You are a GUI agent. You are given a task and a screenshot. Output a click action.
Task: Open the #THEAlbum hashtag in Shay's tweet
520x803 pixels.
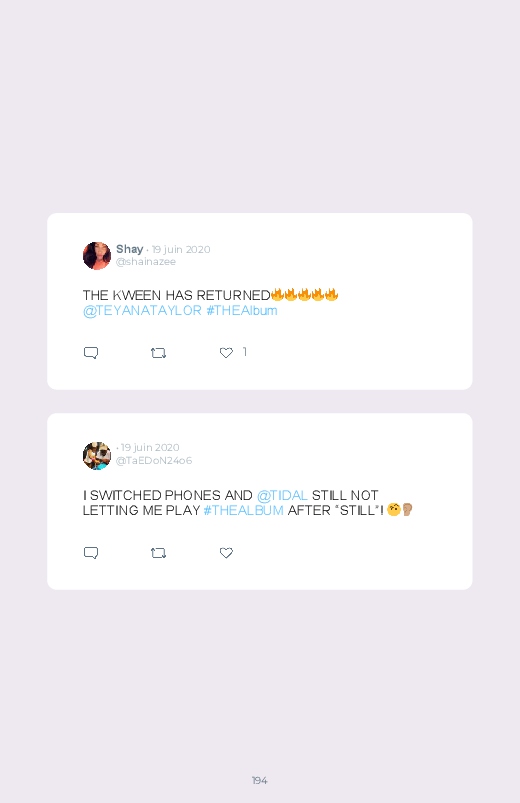(x=242, y=310)
